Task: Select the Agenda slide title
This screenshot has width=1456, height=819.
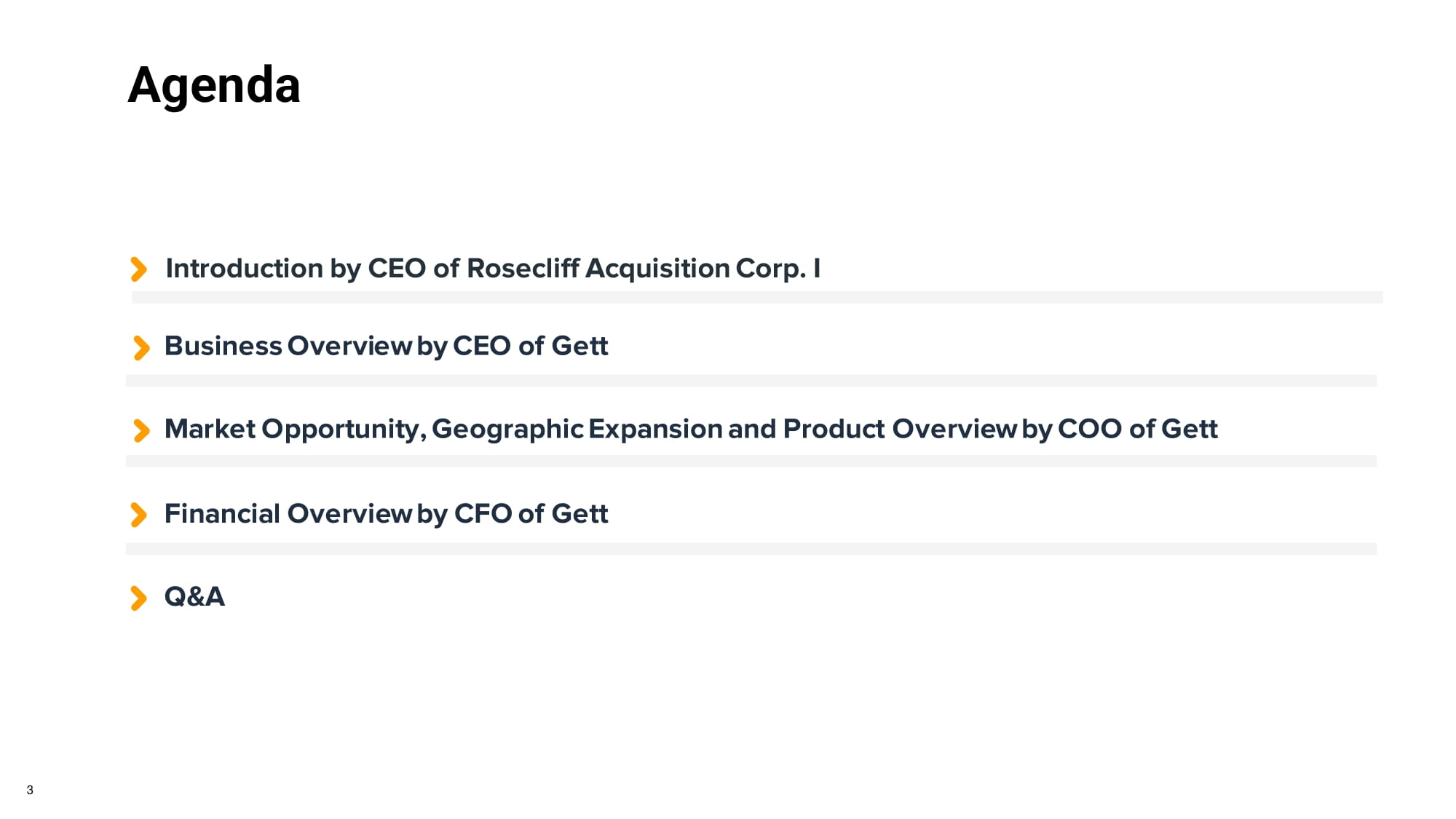Action: (214, 85)
